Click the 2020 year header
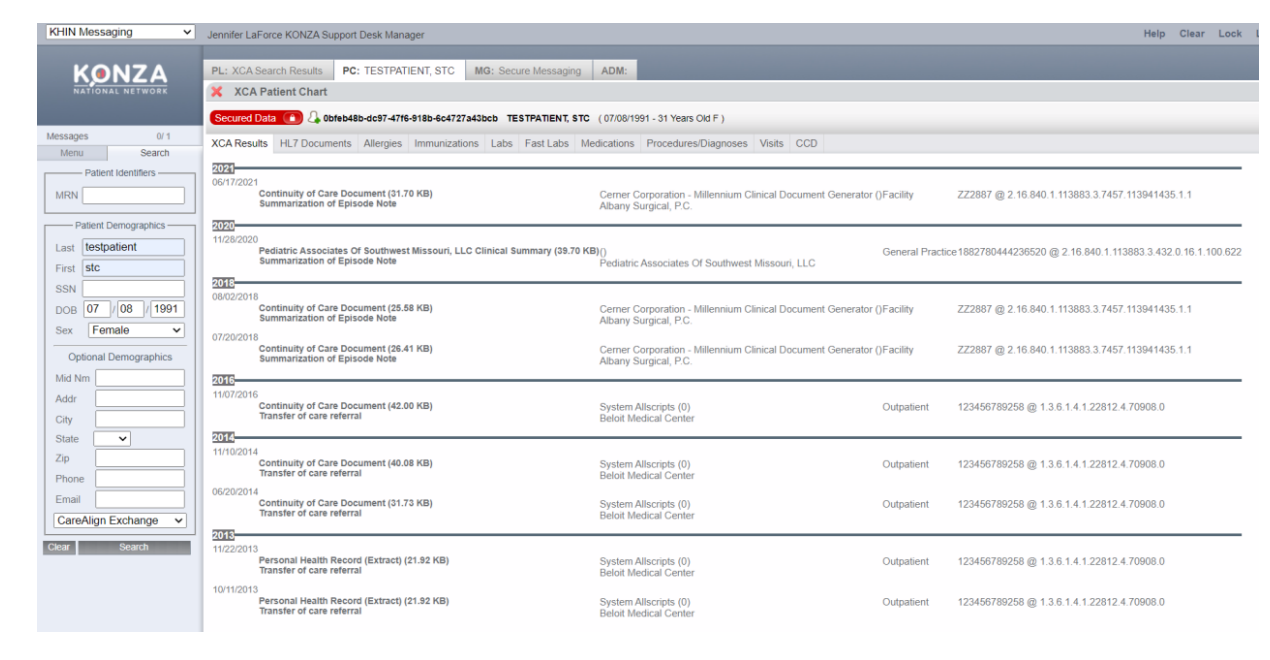 222,226
